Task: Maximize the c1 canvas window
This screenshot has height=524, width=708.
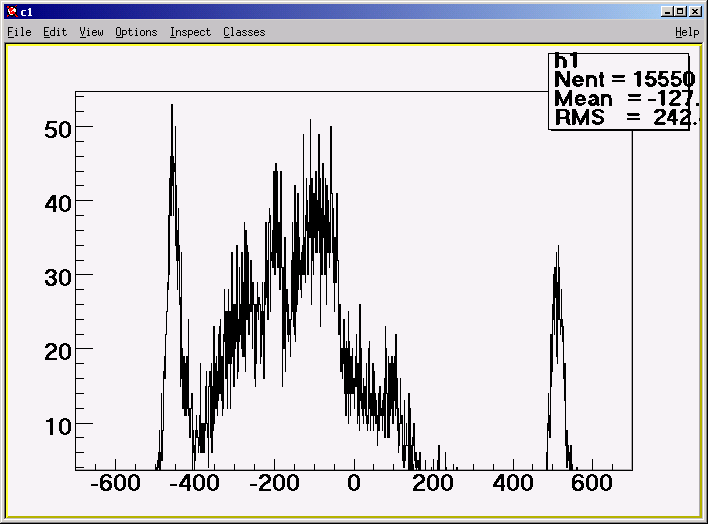Action: tap(680, 12)
